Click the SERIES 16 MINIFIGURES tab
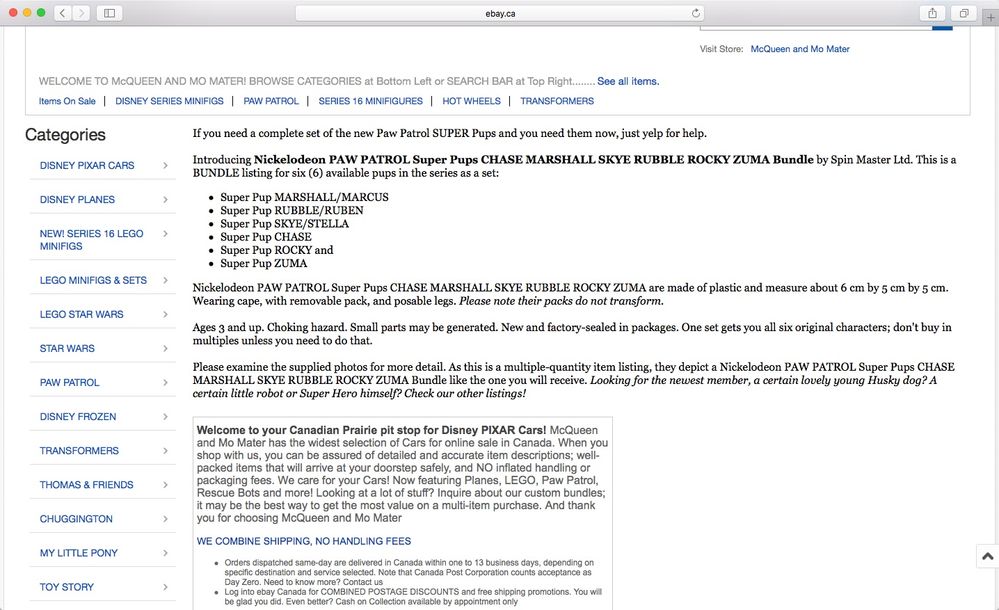 pos(372,101)
